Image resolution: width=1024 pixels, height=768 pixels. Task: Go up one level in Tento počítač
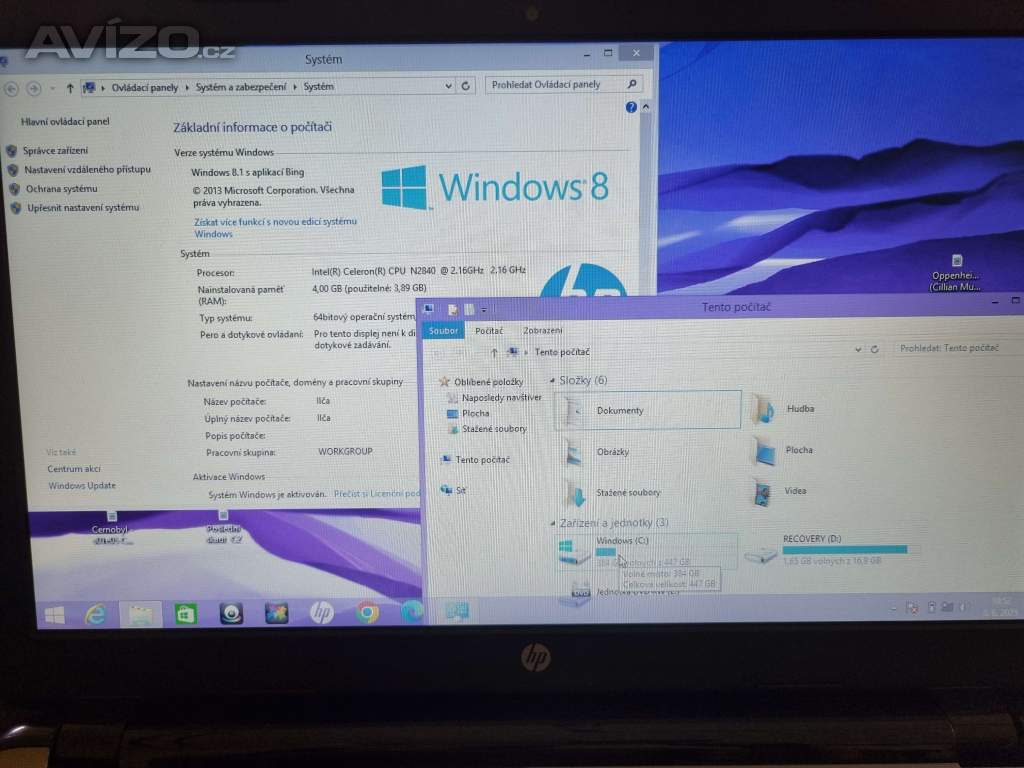coord(494,353)
